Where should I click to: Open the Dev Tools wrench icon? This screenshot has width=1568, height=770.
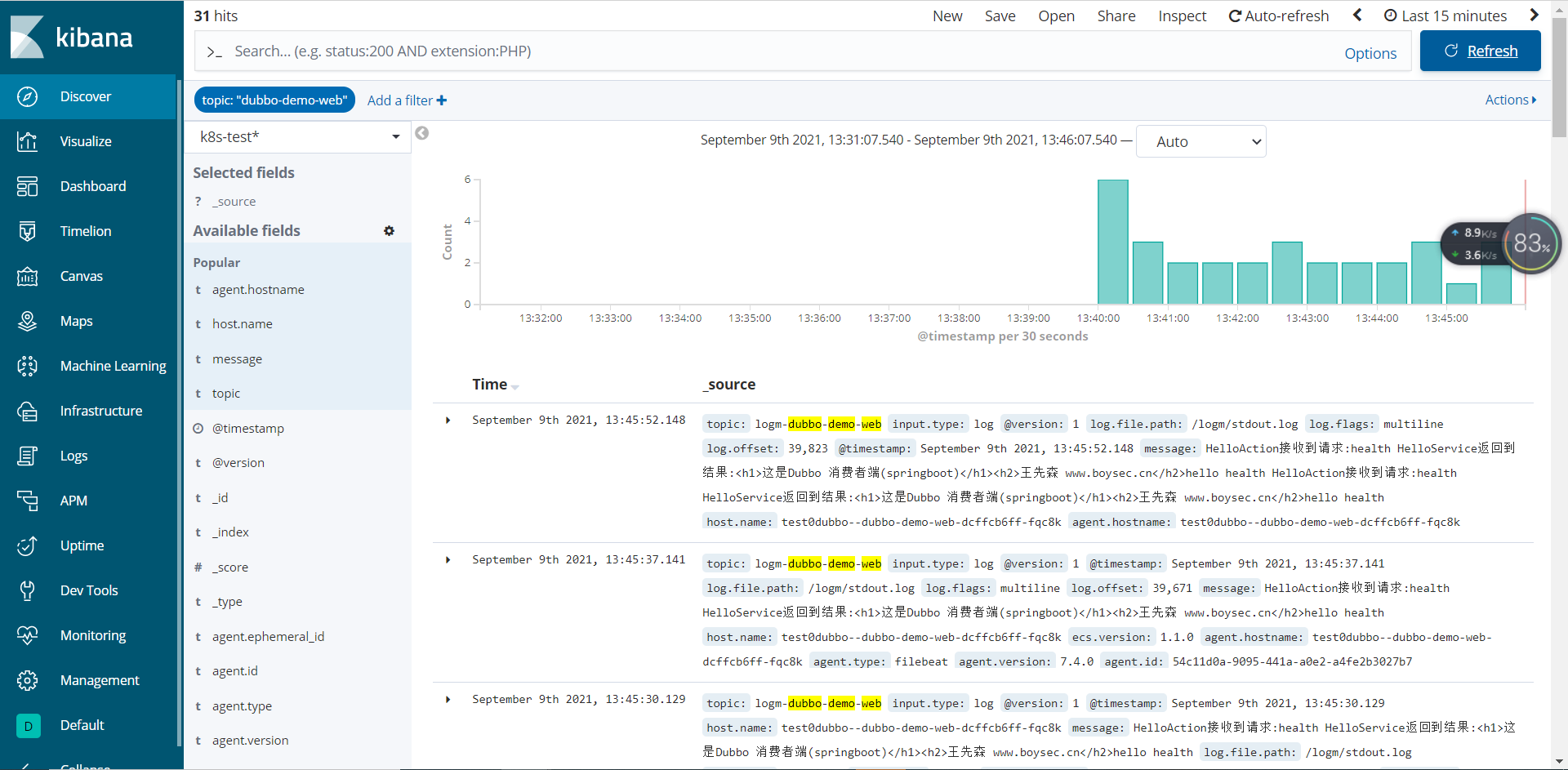27,590
